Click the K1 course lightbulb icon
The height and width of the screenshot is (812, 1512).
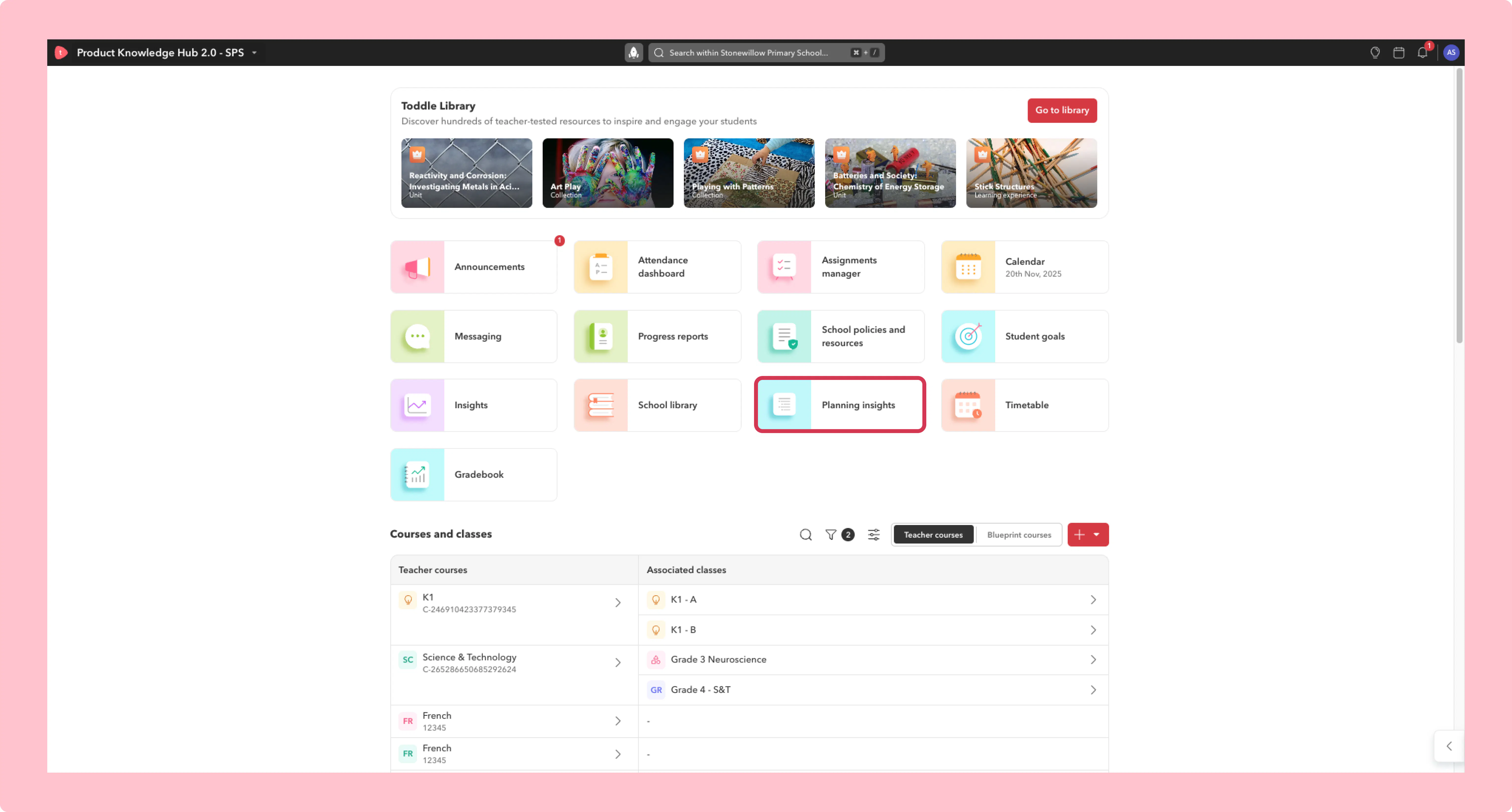408,600
